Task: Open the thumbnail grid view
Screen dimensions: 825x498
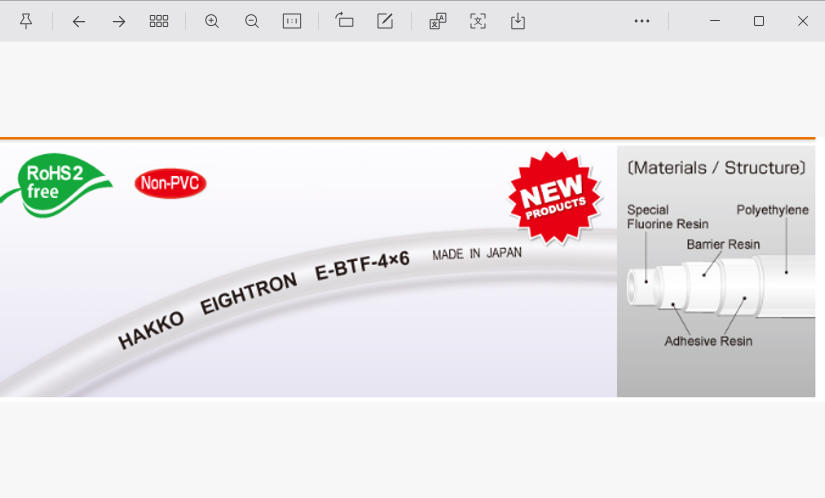Action: coord(159,21)
